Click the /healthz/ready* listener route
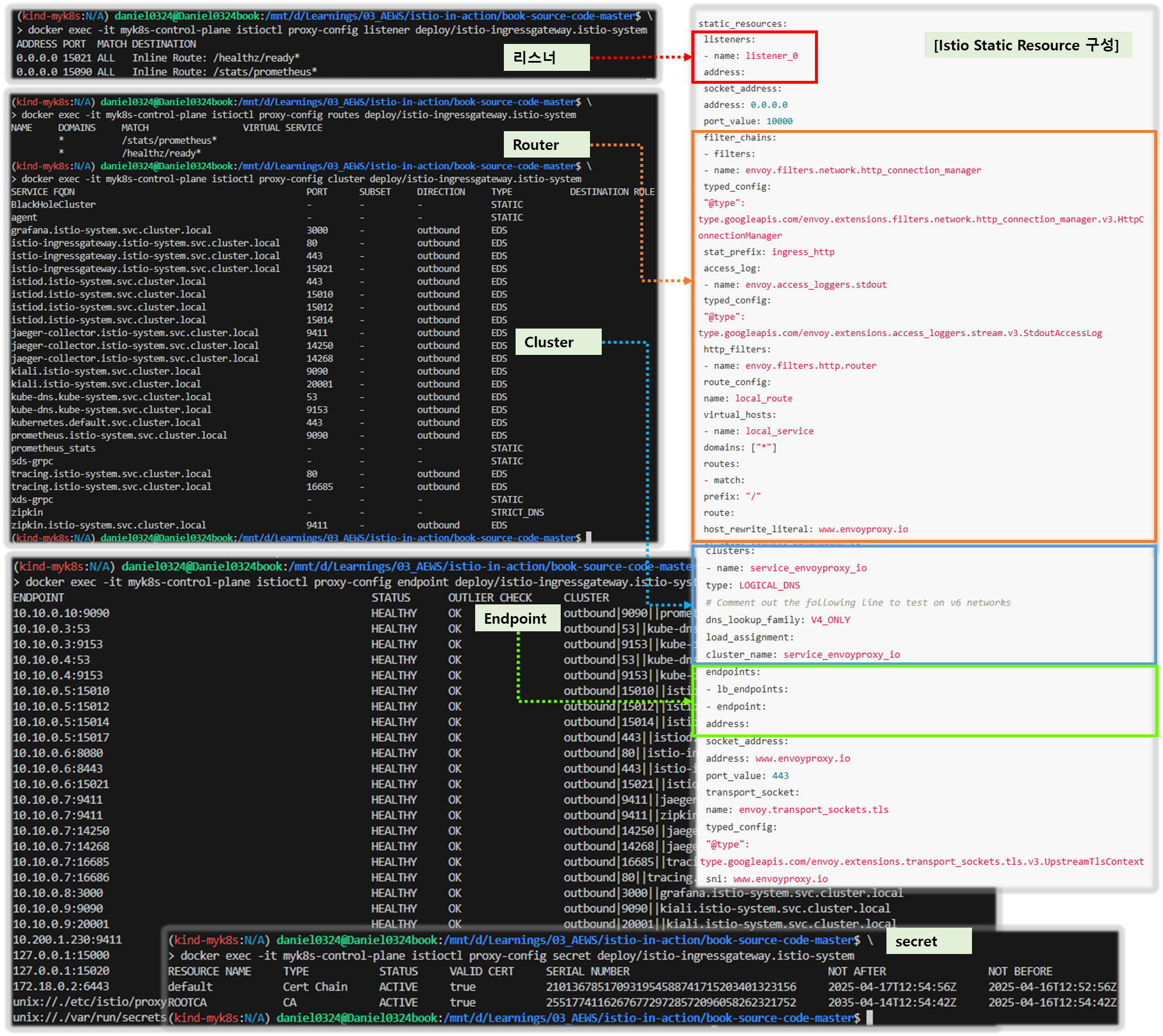 (x=256, y=57)
